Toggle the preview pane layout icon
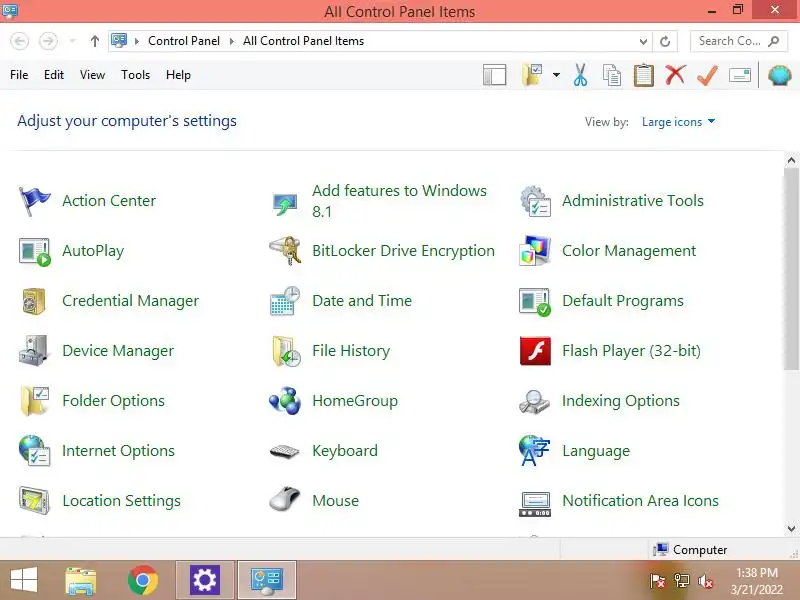800x600 pixels. pos(494,75)
